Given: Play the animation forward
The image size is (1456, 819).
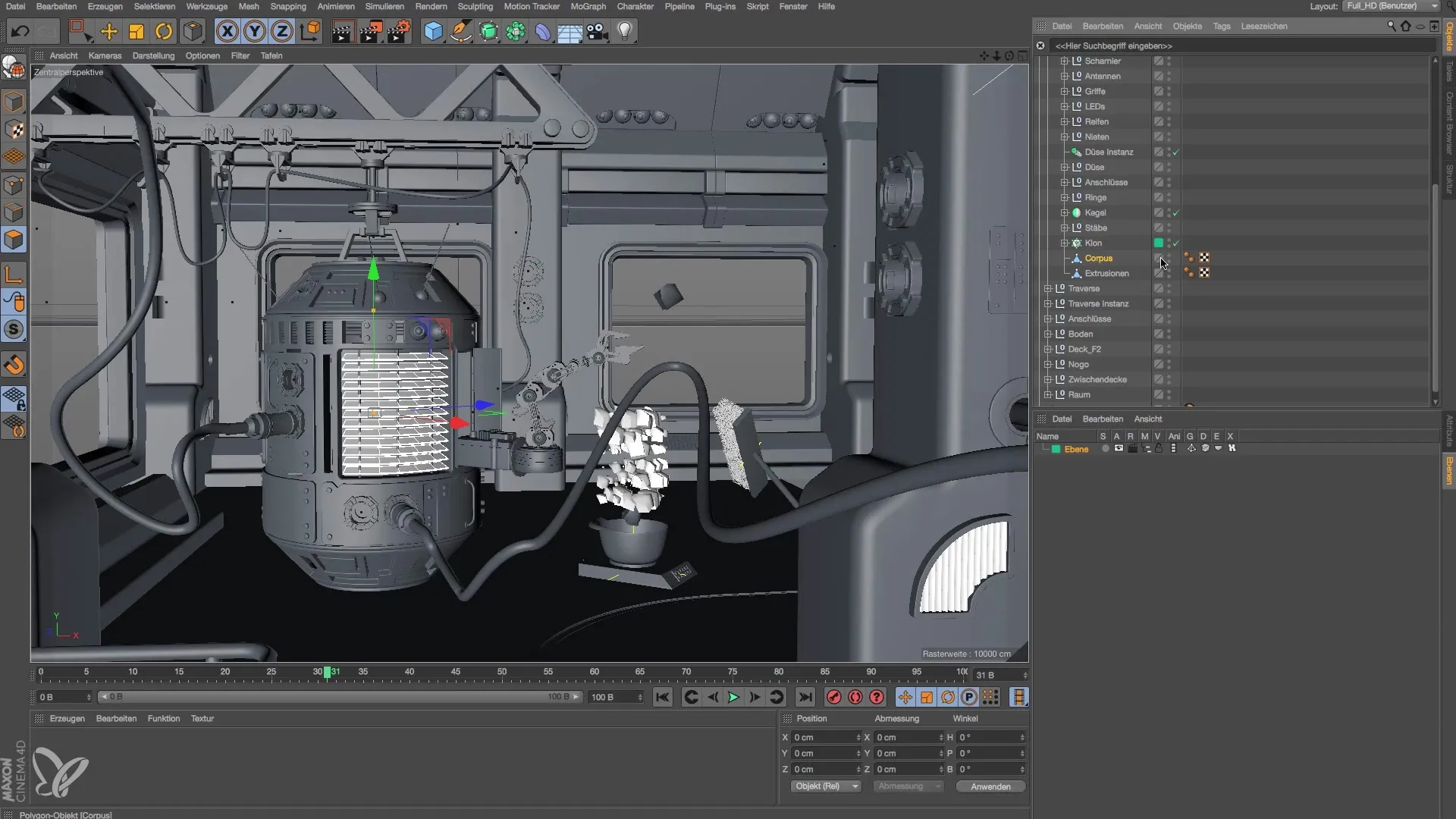Looking at the screenshot, I should 733,697.
